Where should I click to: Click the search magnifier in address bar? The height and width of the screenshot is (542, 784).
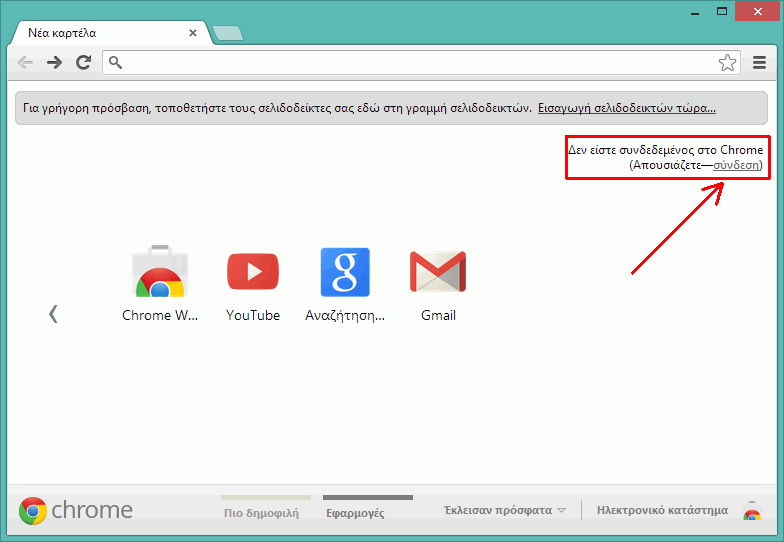[116, 62]
